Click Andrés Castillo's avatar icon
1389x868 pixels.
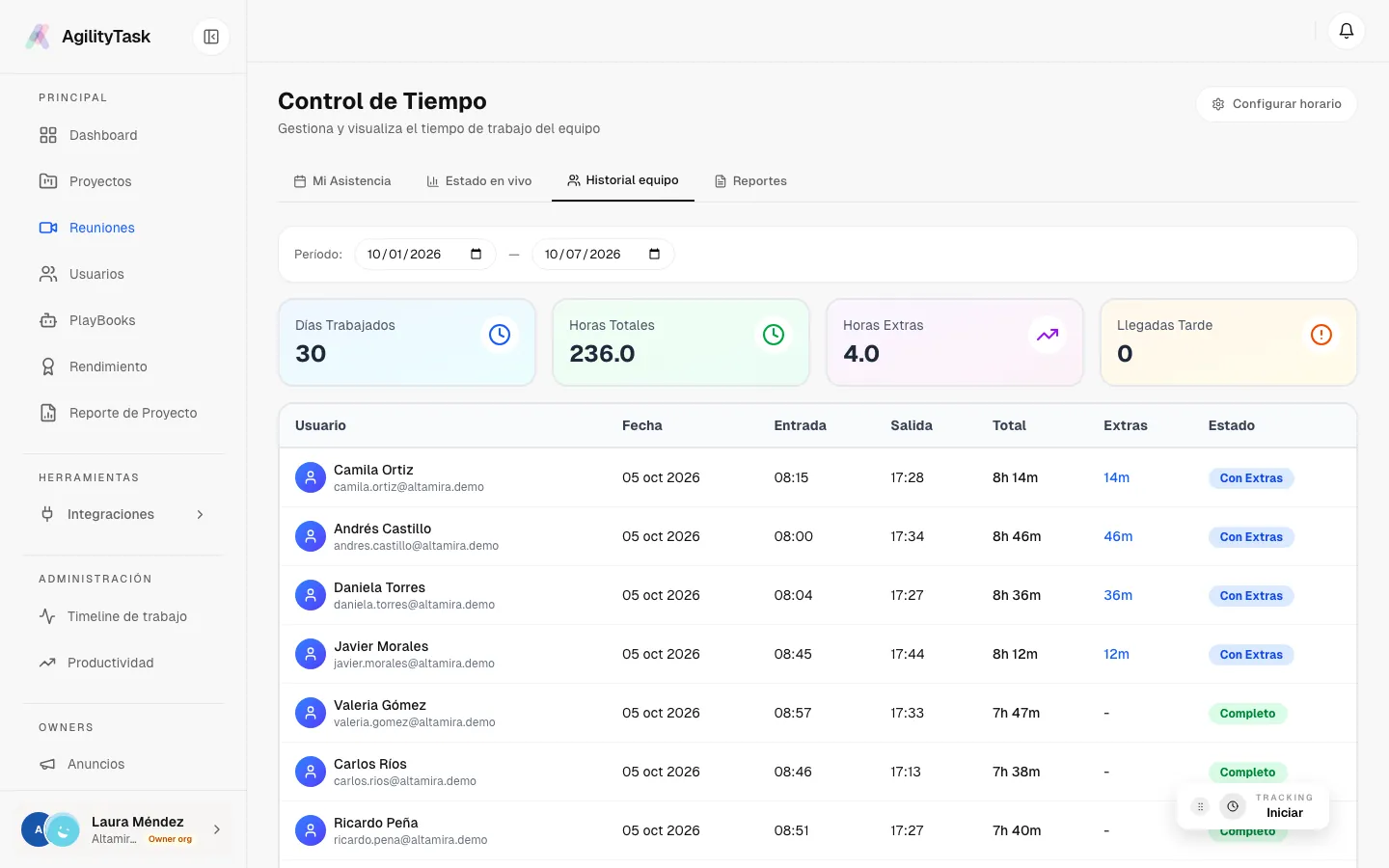[x=311, y=536]
